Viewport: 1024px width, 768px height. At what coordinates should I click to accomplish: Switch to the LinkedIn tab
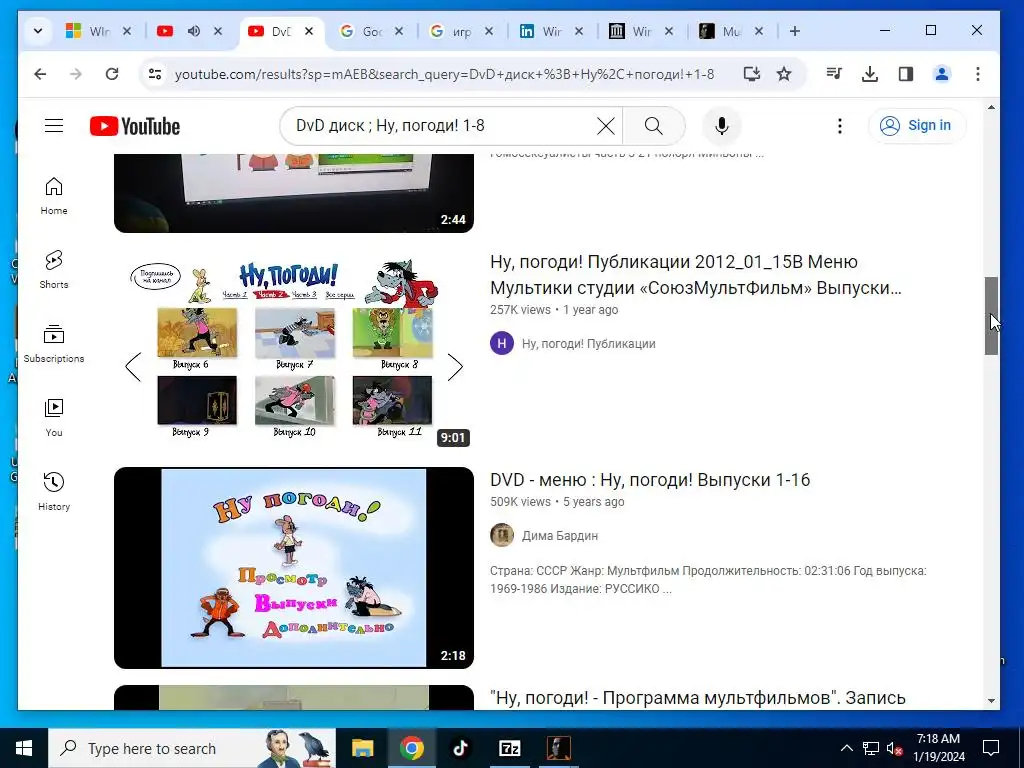542,31
